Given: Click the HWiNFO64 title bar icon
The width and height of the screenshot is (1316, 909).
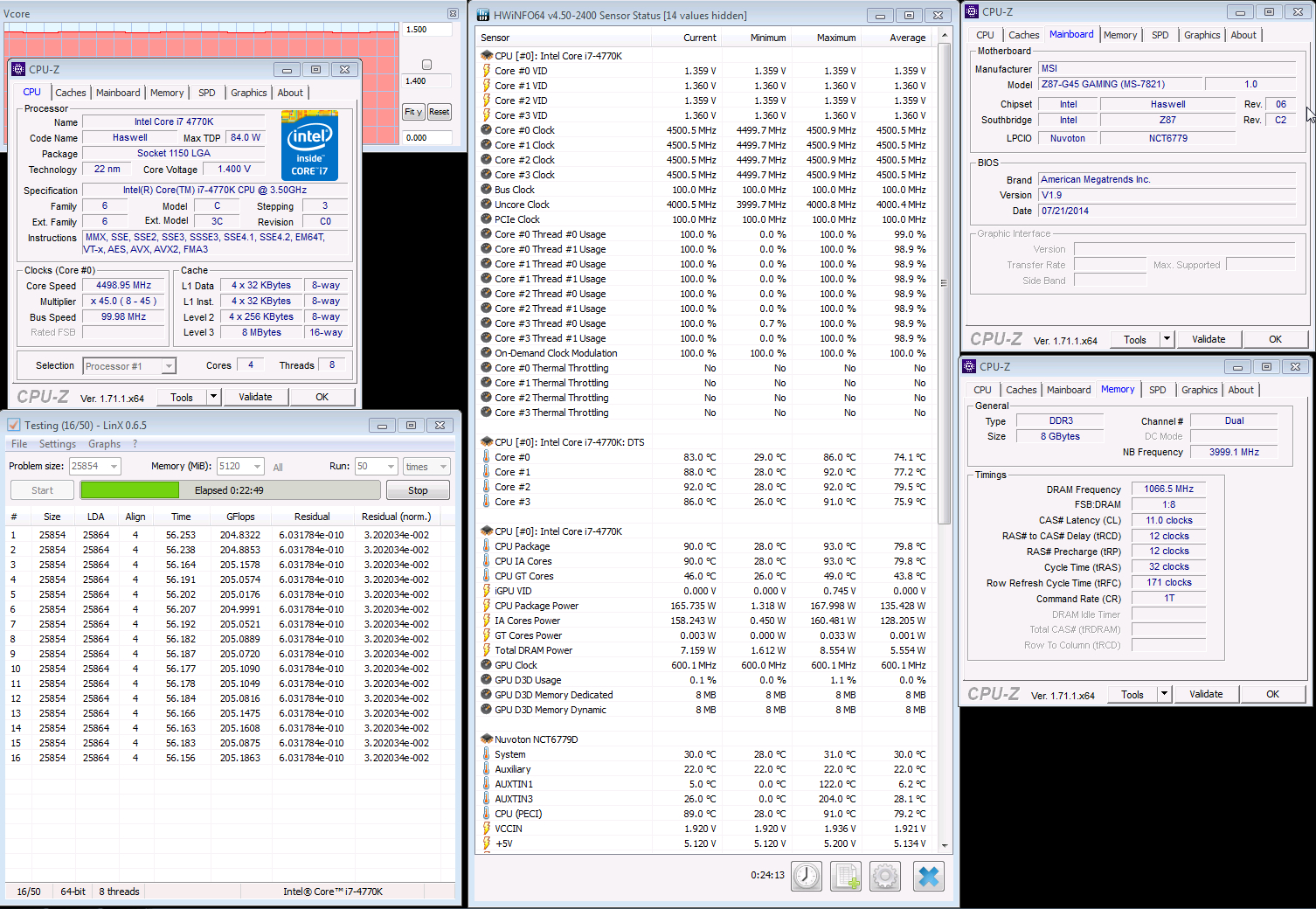Looking at the screenshot, I should click(483, 15).
